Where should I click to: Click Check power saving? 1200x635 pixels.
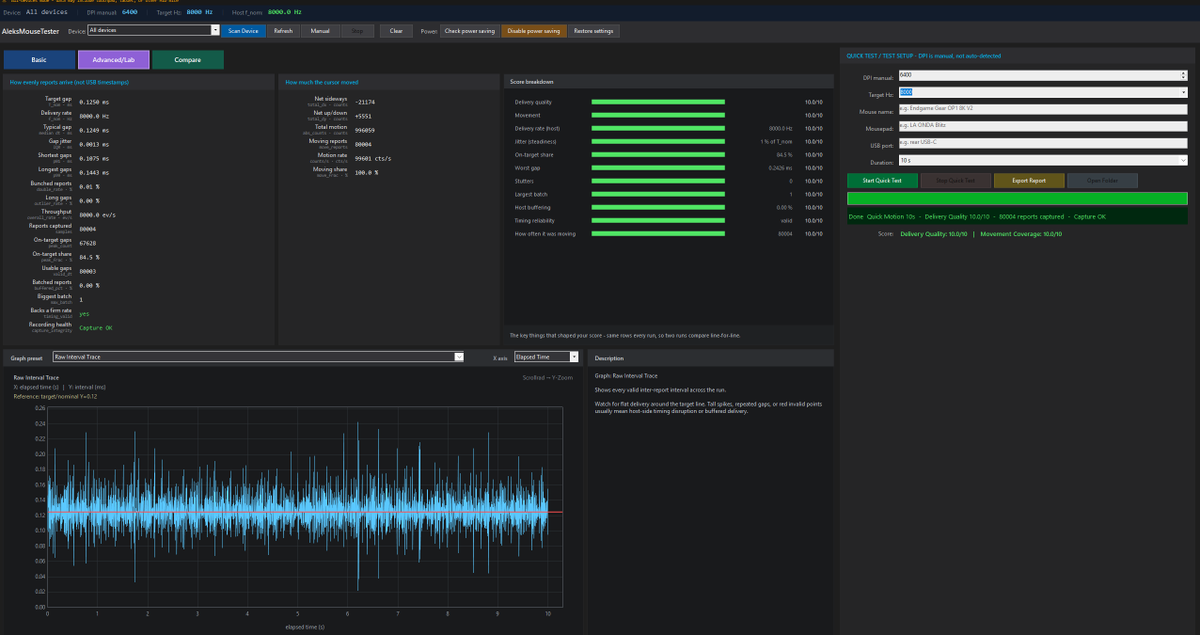pyautogui.click(x=469, y=31)
